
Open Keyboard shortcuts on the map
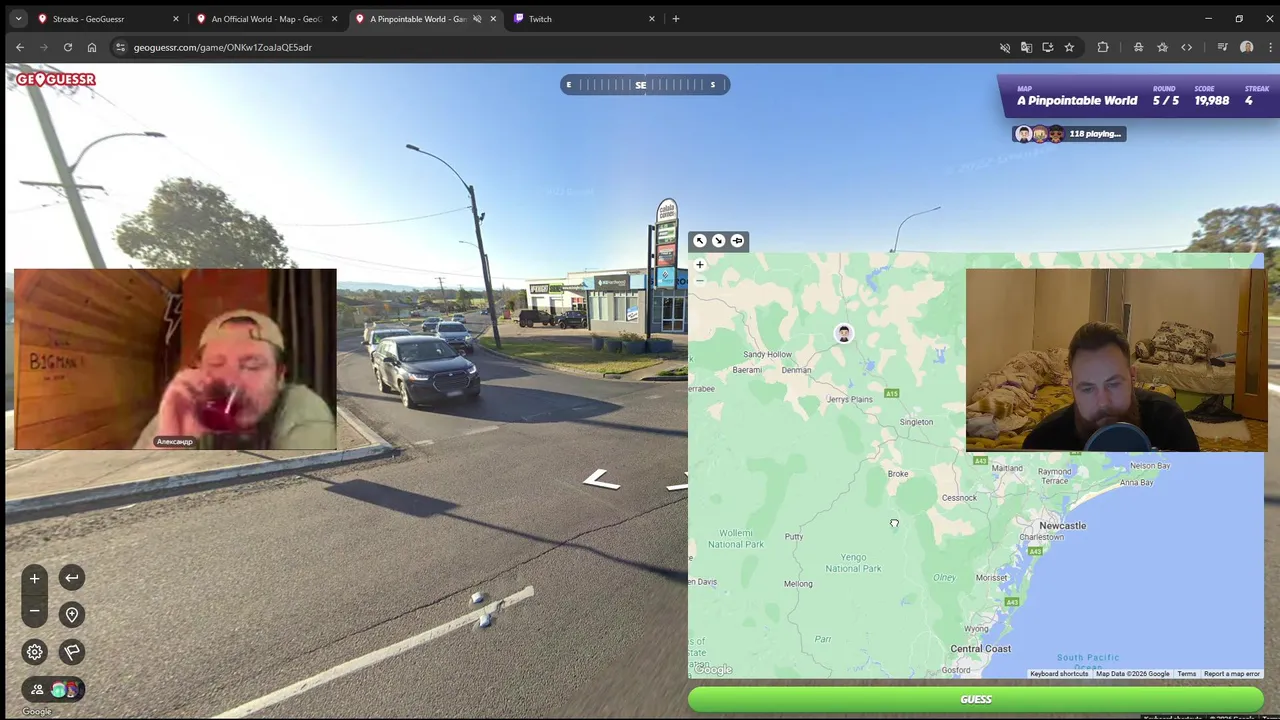[1059, 674]
